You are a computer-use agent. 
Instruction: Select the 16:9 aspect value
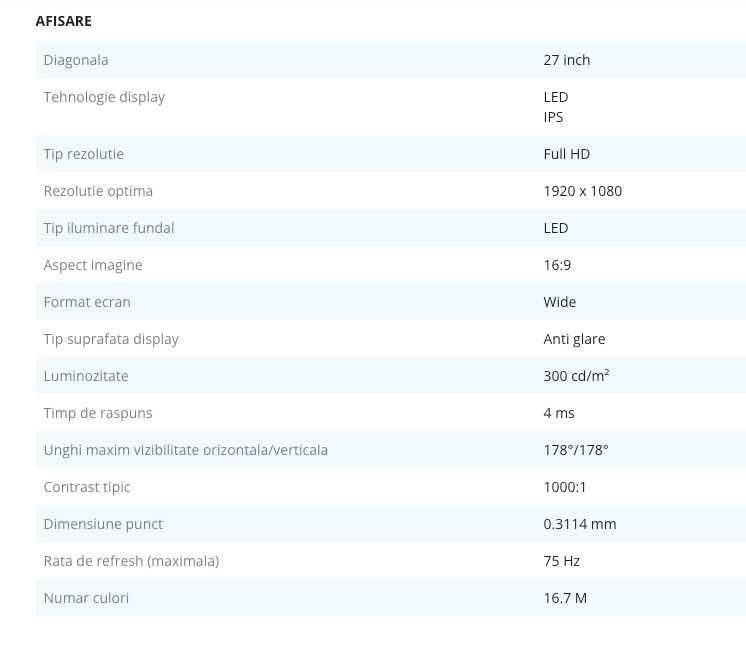point(557,265)
